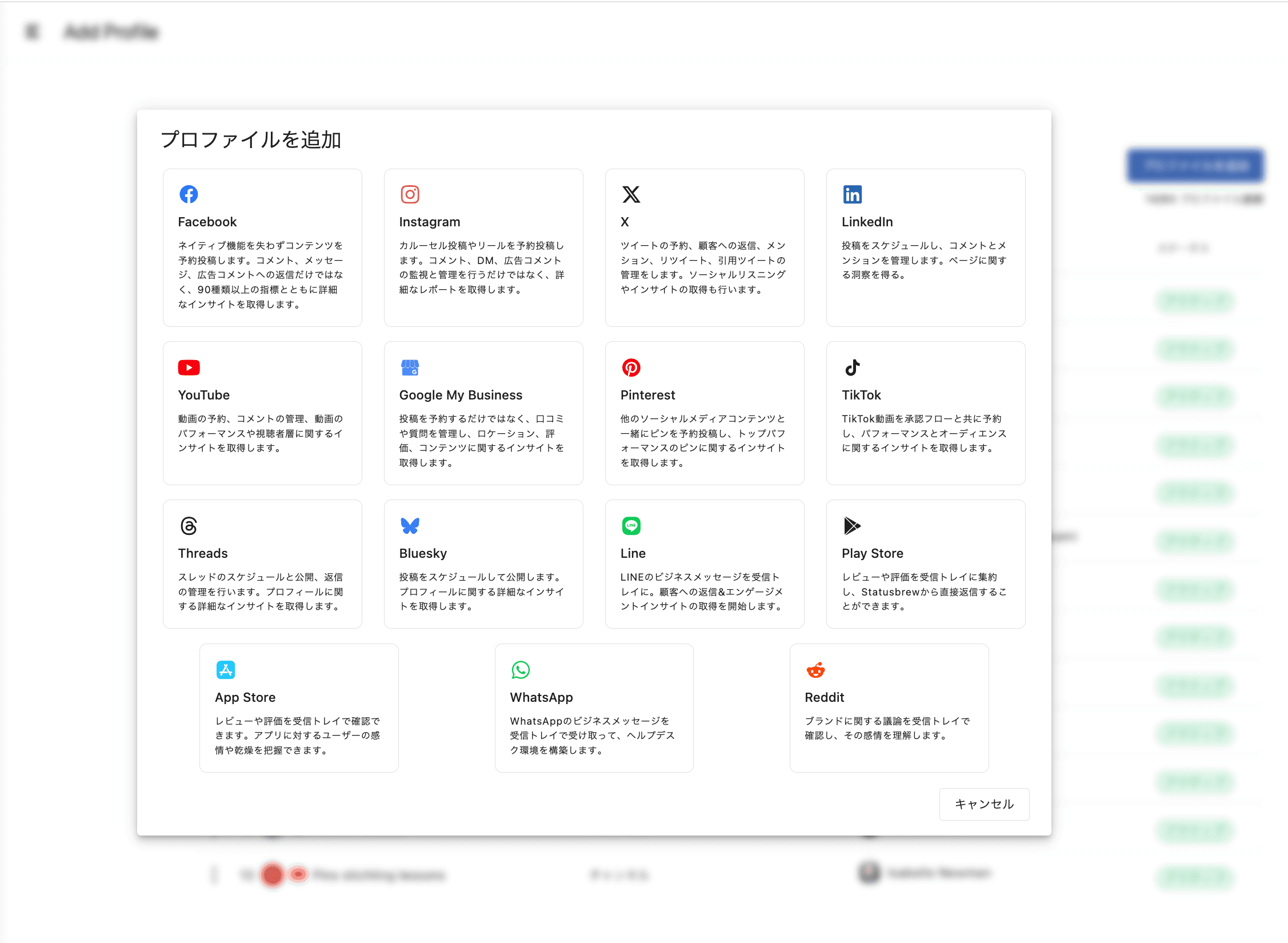Select the Google My Business storefront icon
The image size is (1288, 943).
pos(410,367)
